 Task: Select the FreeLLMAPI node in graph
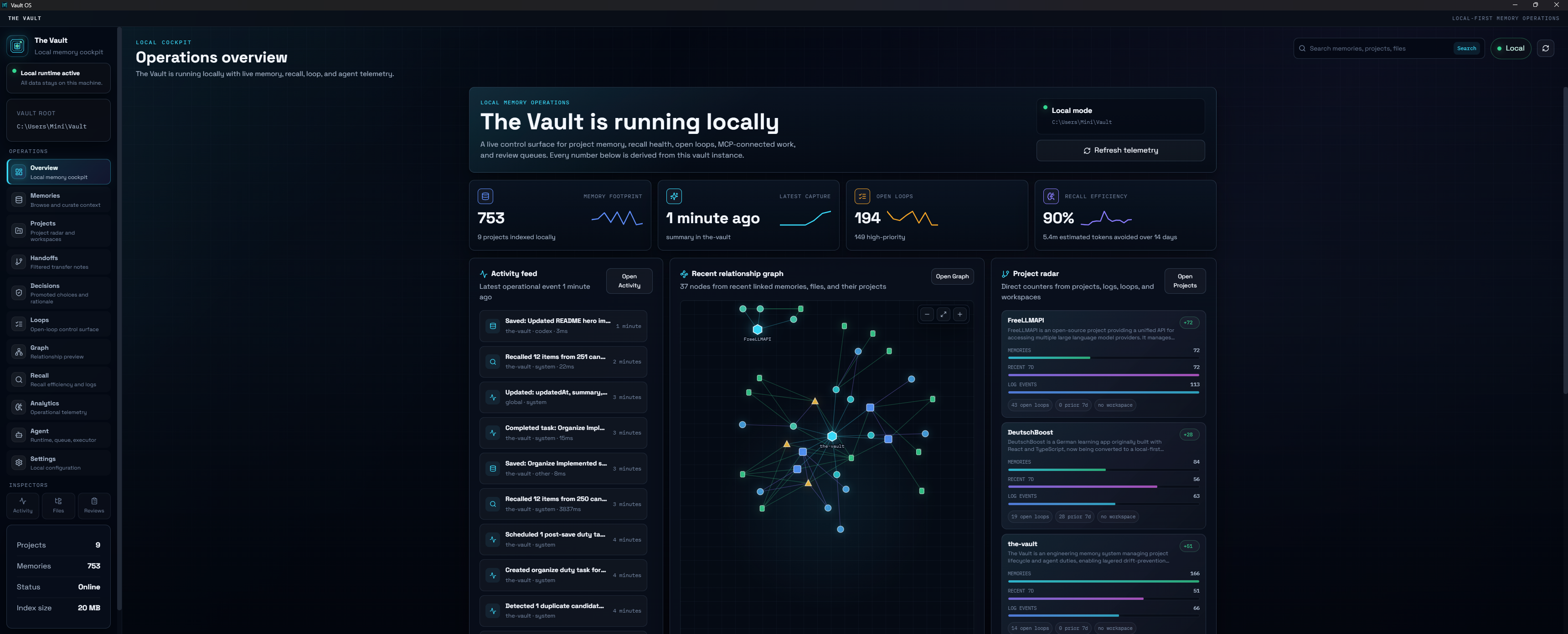pos(757,330)
